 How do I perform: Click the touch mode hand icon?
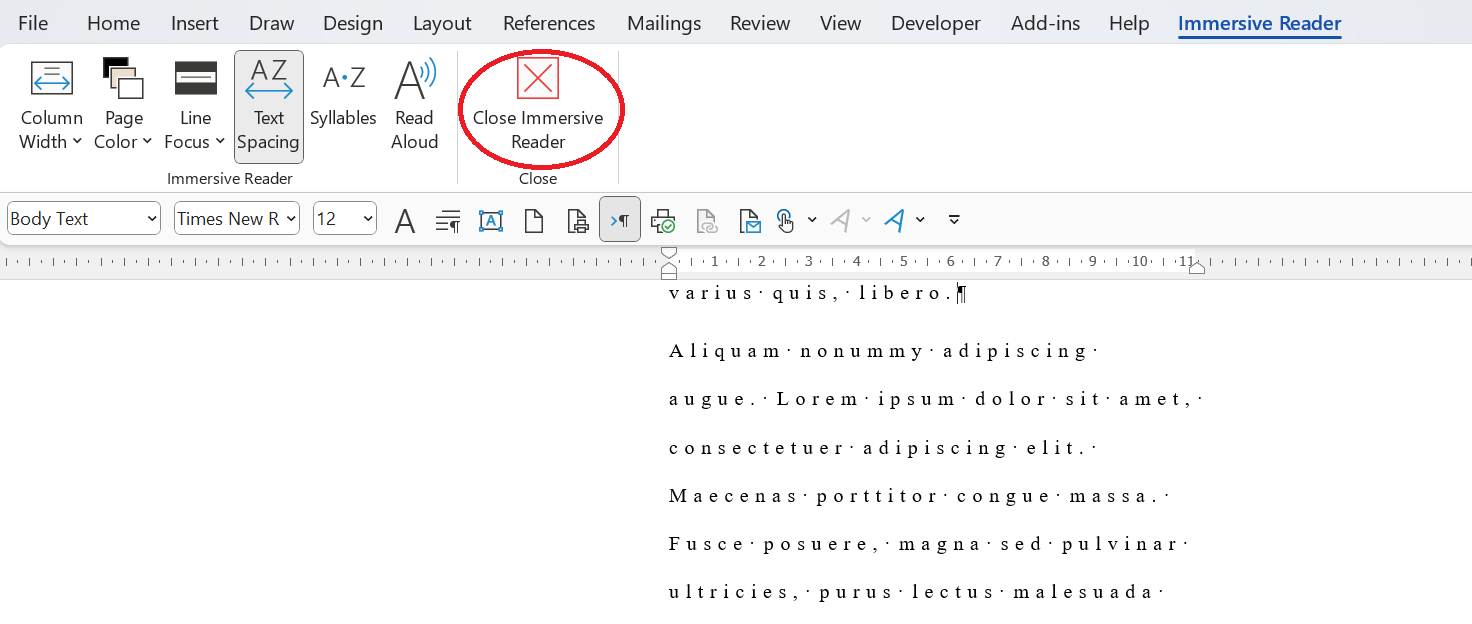point(786,220)
